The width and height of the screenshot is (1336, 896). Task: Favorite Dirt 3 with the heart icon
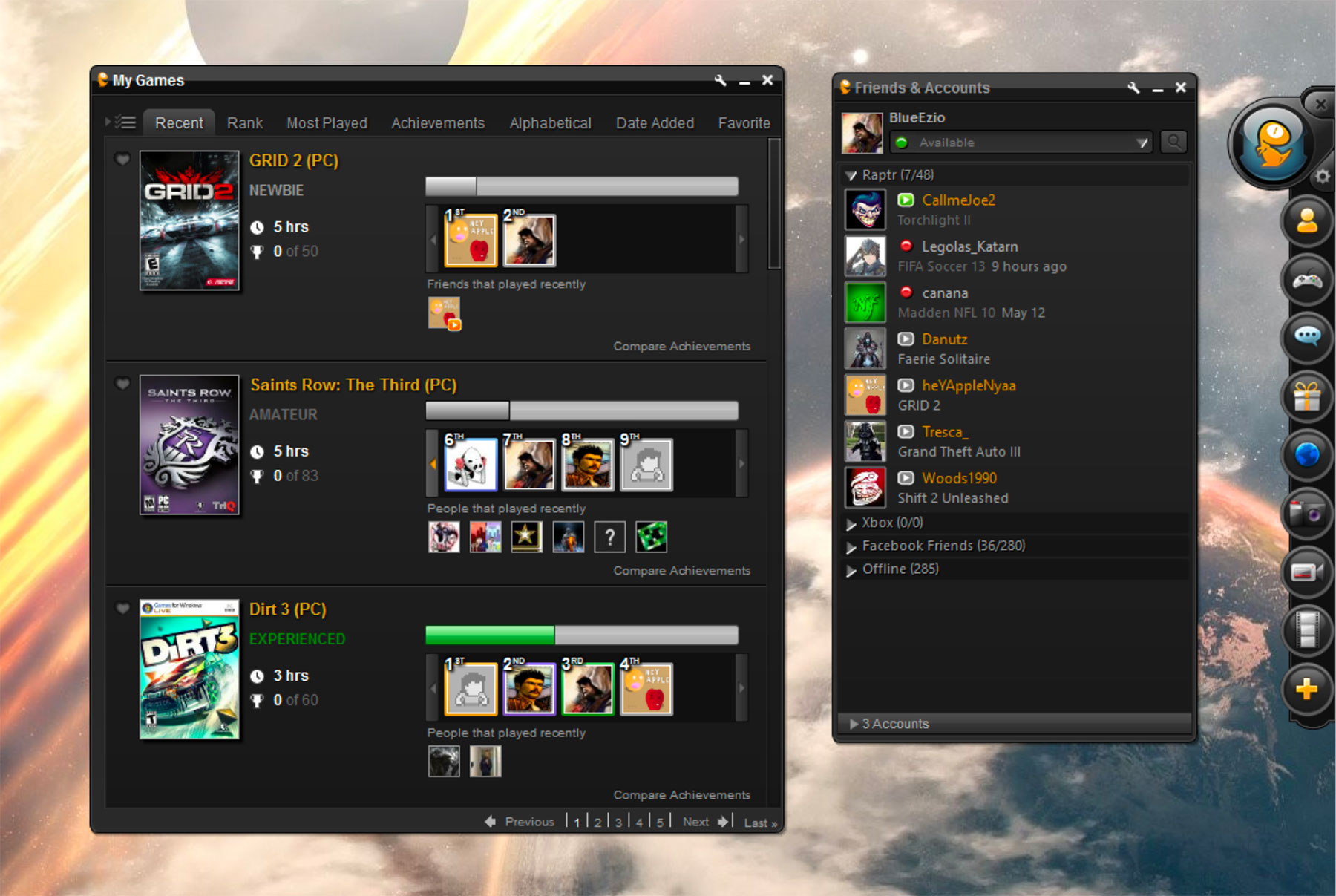tap(122, 608)
